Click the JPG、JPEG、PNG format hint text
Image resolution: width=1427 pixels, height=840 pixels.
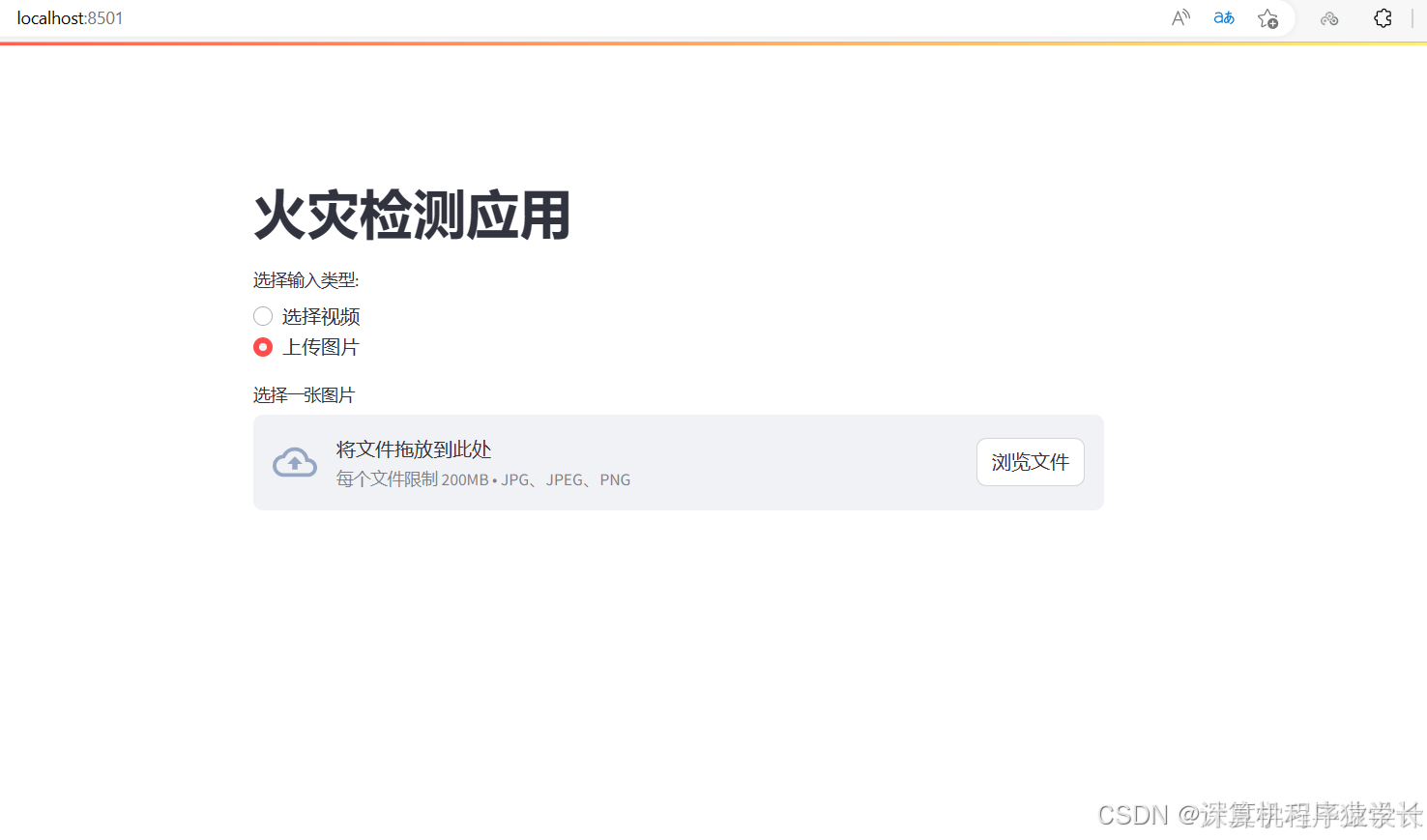565,478
